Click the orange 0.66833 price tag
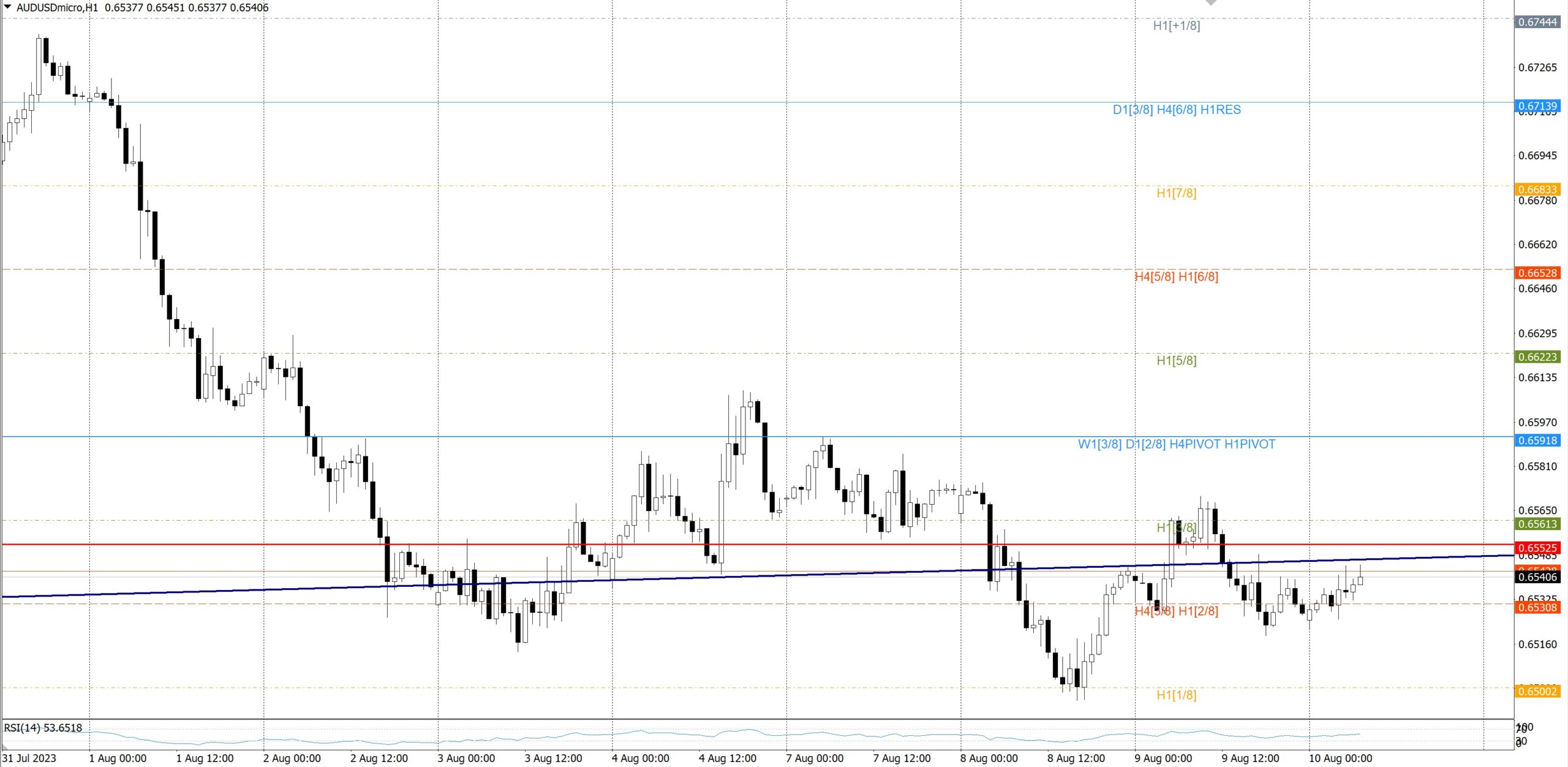1568x767 pixels. (1537, 189)
